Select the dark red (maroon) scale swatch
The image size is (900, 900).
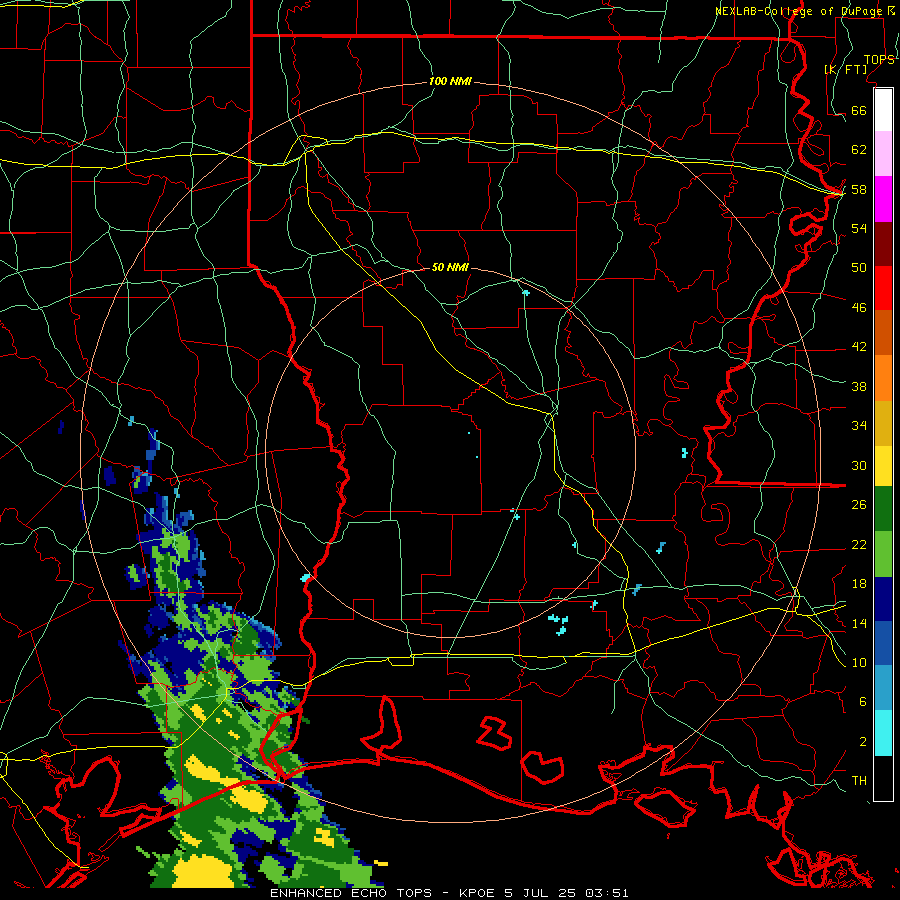[883, 244]
